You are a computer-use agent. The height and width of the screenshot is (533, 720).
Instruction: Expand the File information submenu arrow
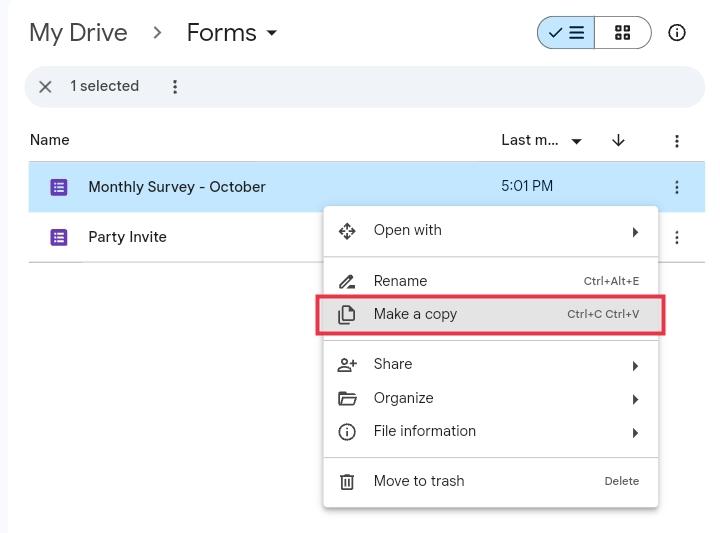635,433
